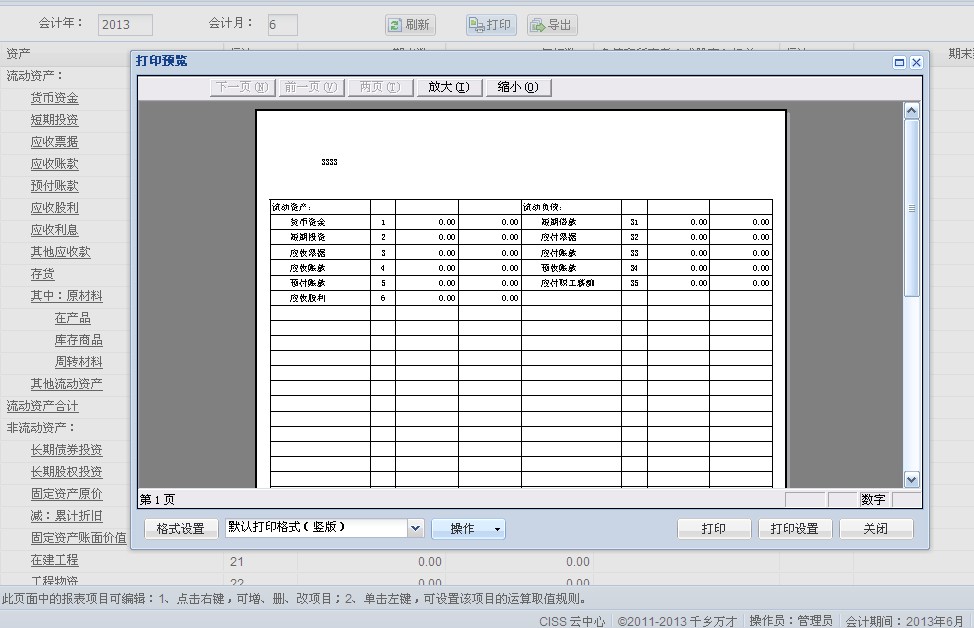Click scrollbar down arrow in preview
Image resolution: width=974 pixels, height=628 pixels.
pos(911,480)
